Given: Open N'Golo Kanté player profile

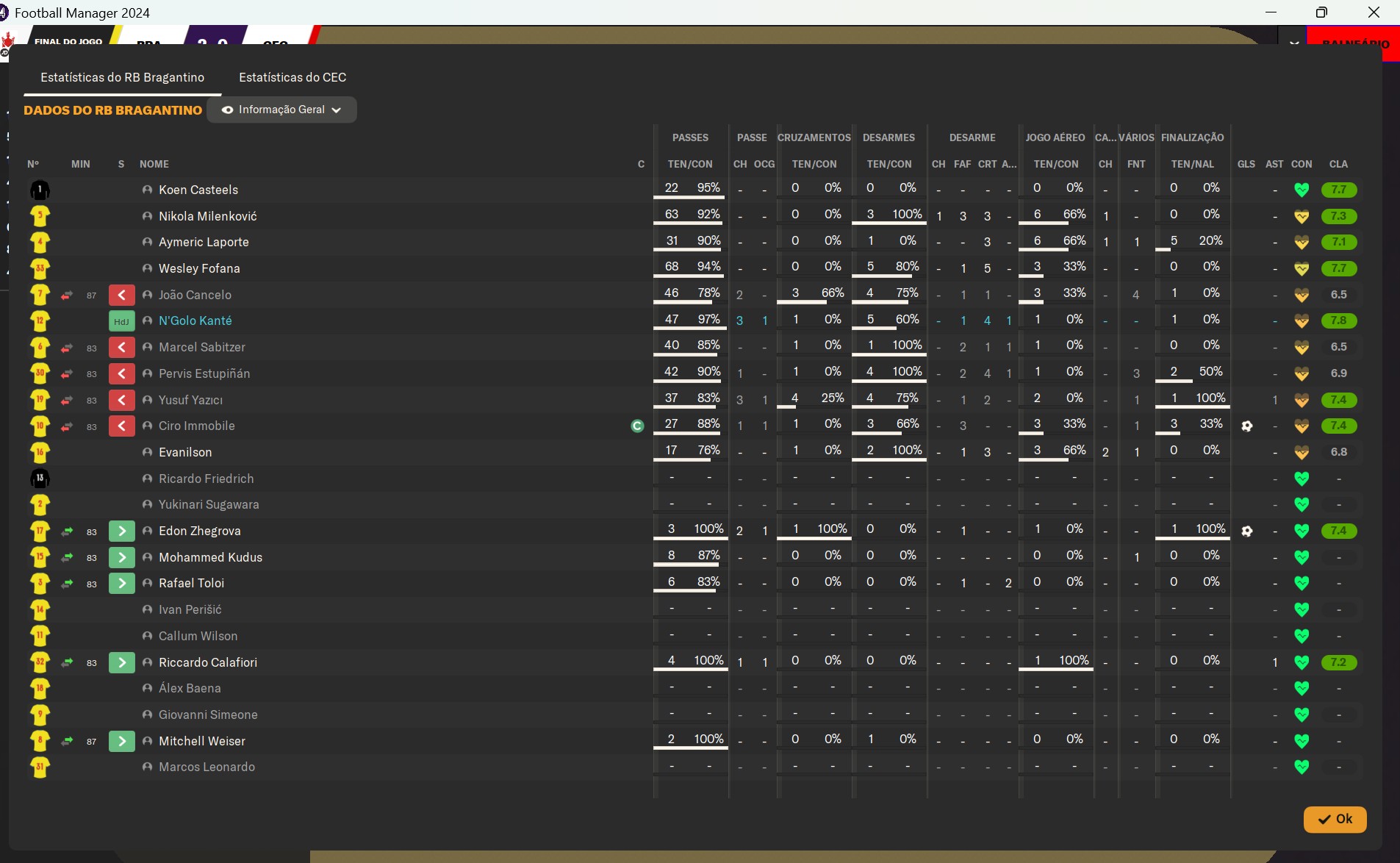Looking at the screenshot, I should tap(195, 321).
